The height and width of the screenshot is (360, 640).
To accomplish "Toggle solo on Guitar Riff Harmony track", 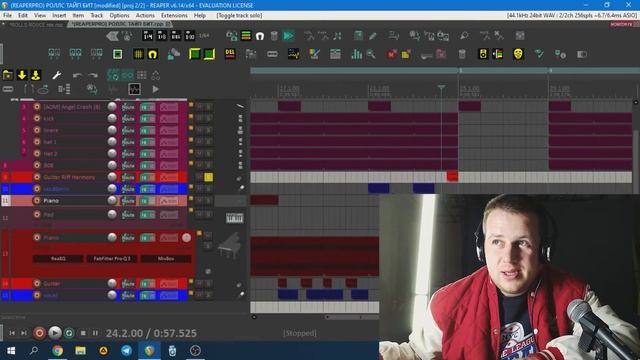I will click(208, 177).
